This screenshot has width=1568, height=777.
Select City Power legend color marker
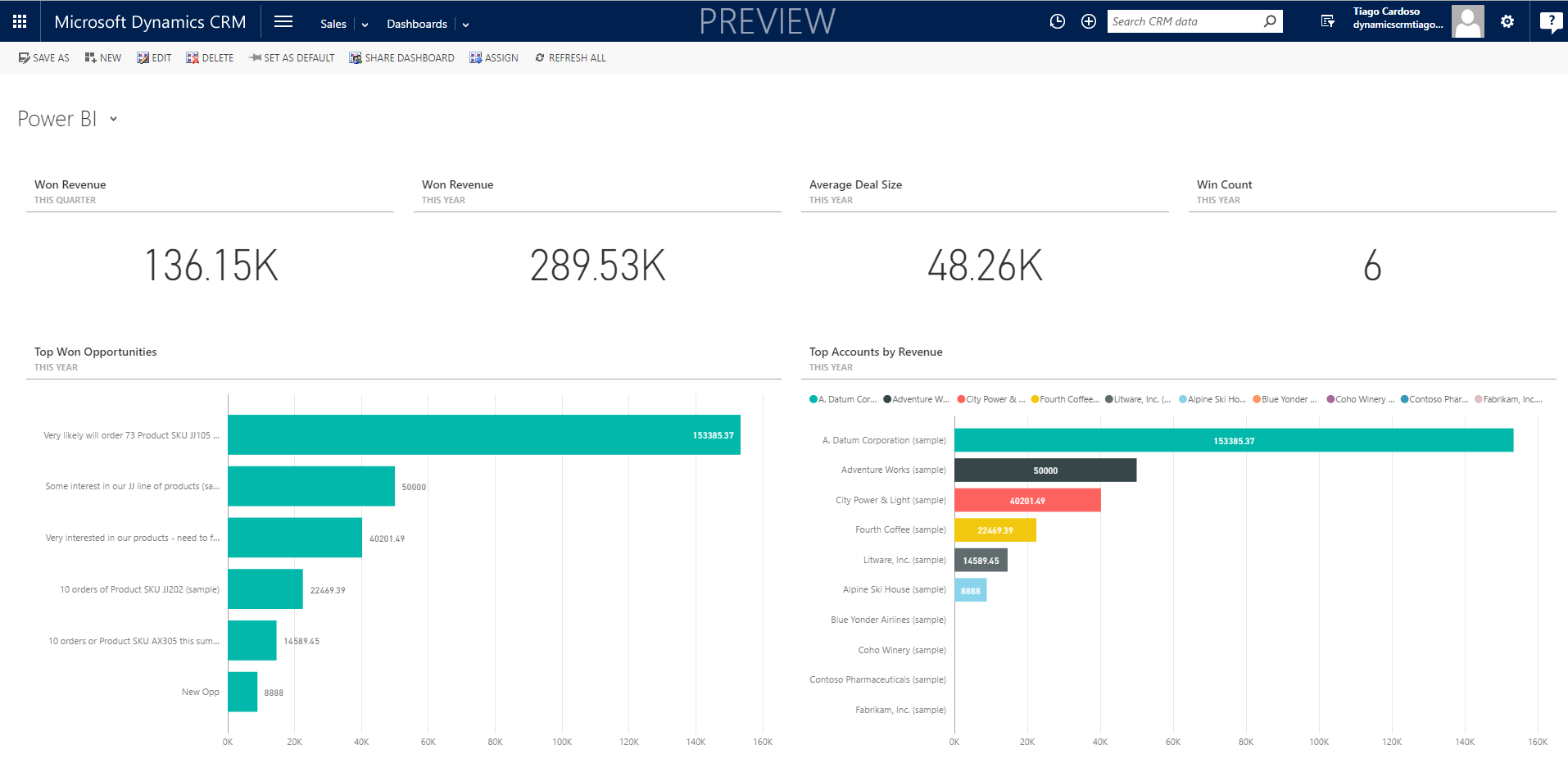point(961,399)
